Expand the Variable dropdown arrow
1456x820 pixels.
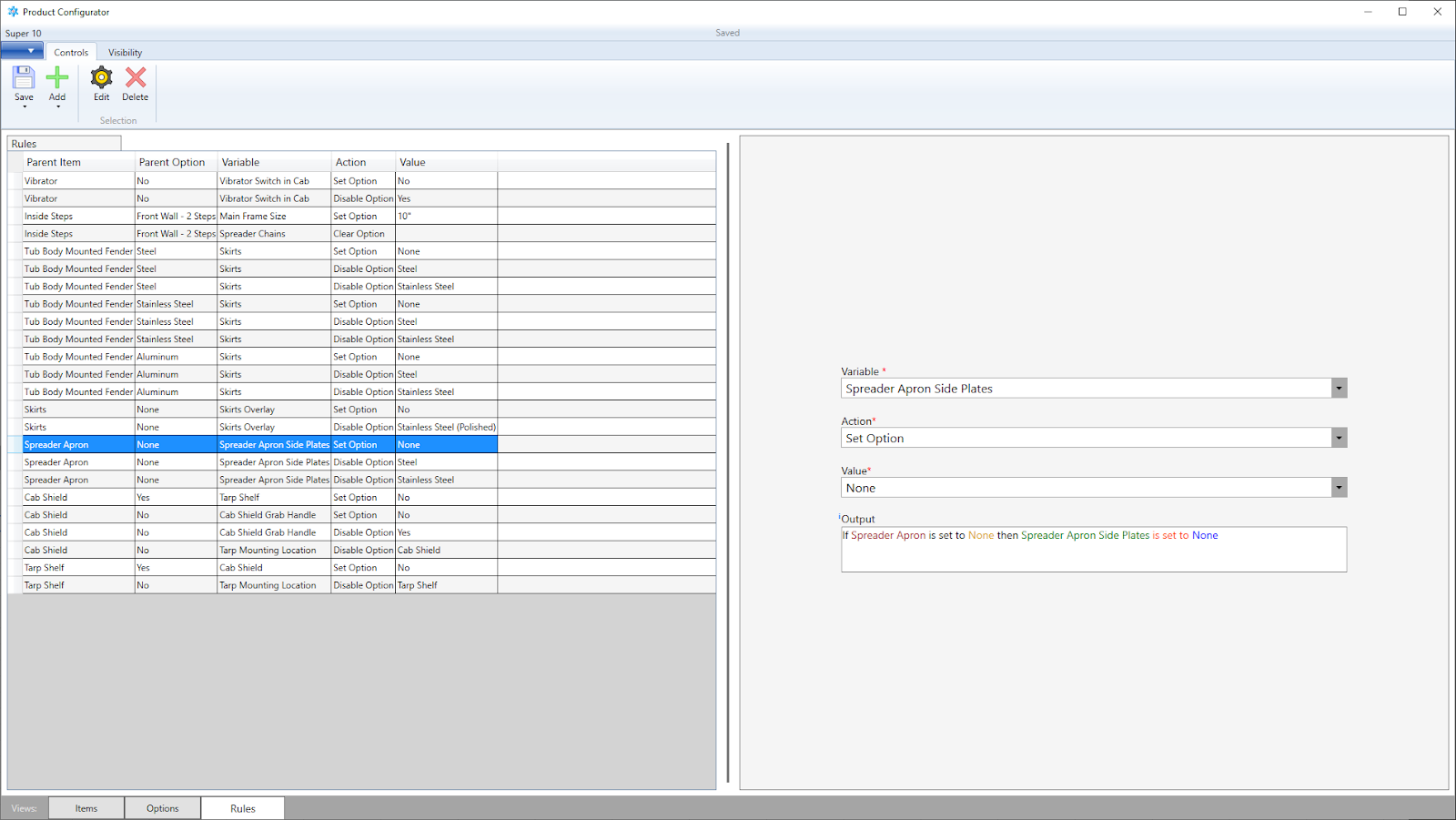1339,389
